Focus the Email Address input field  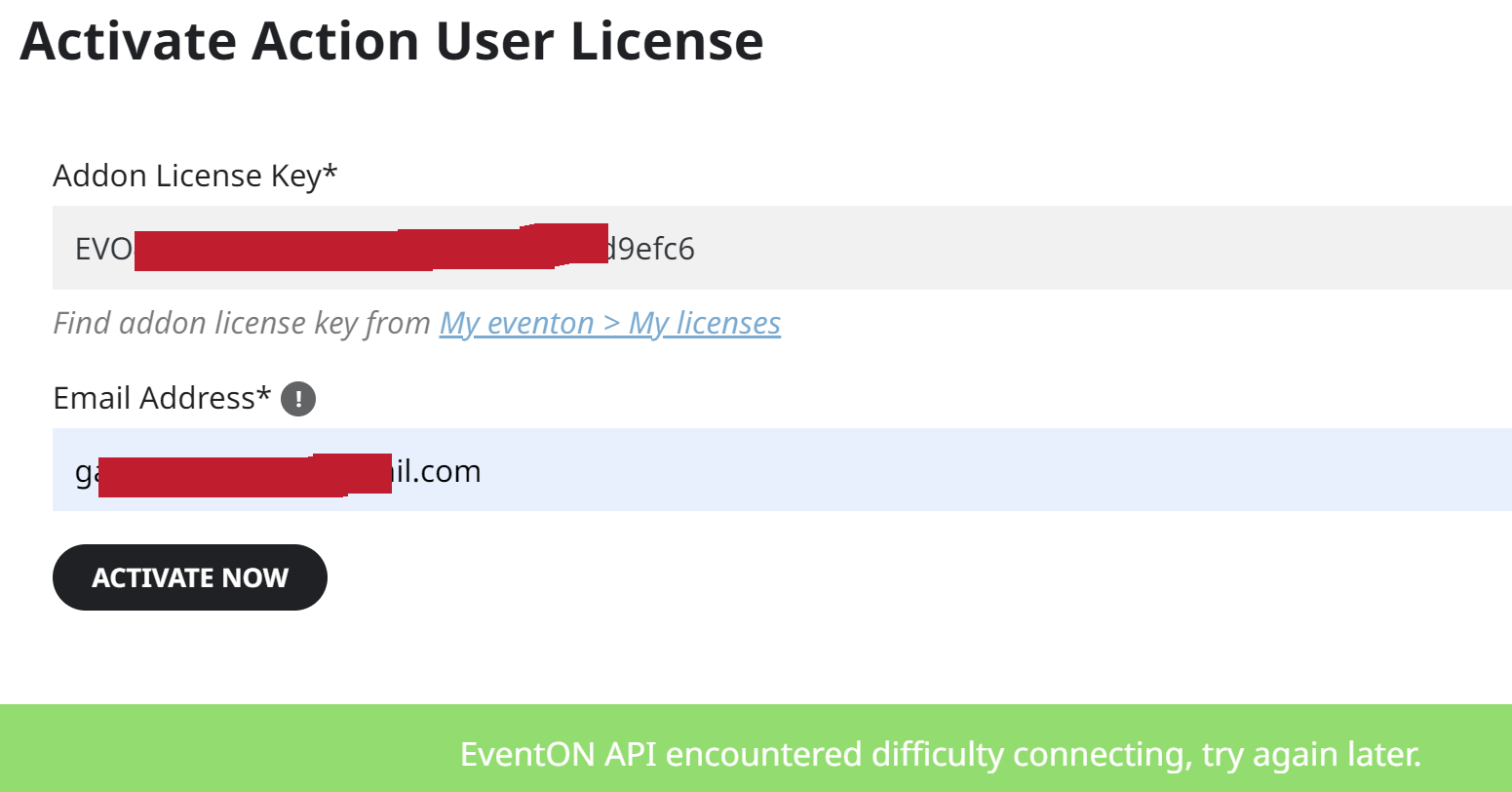pyautogui.click(x=782, y=469)
